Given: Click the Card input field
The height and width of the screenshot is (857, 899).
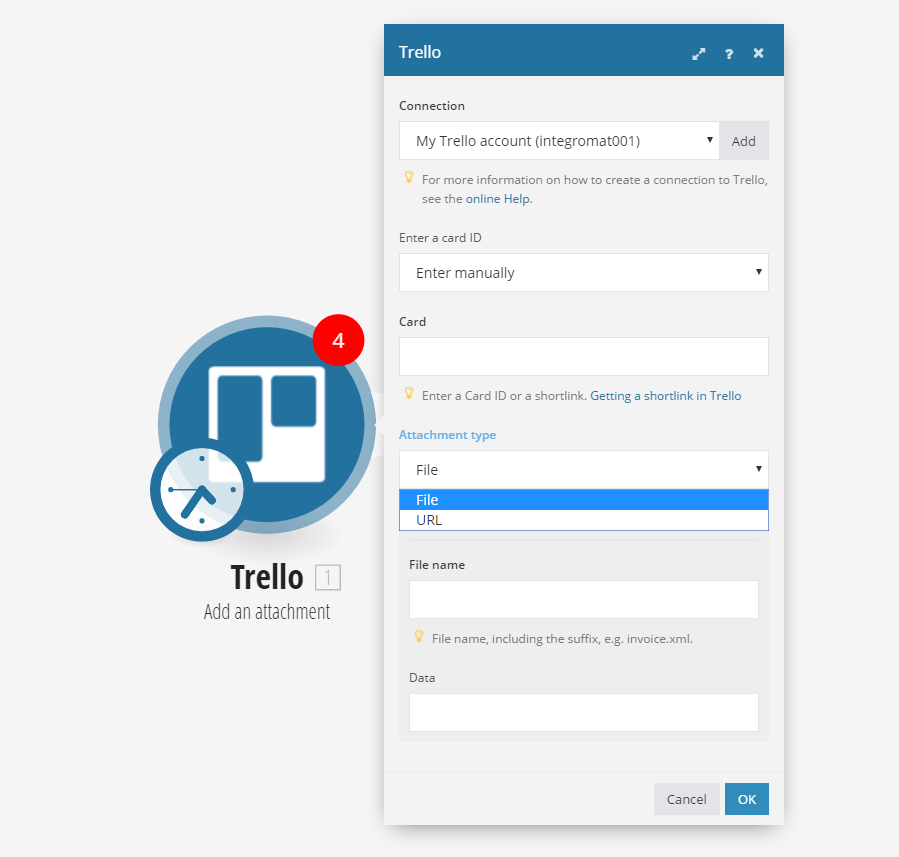Looking at the screenshot, I should point(584,357).
